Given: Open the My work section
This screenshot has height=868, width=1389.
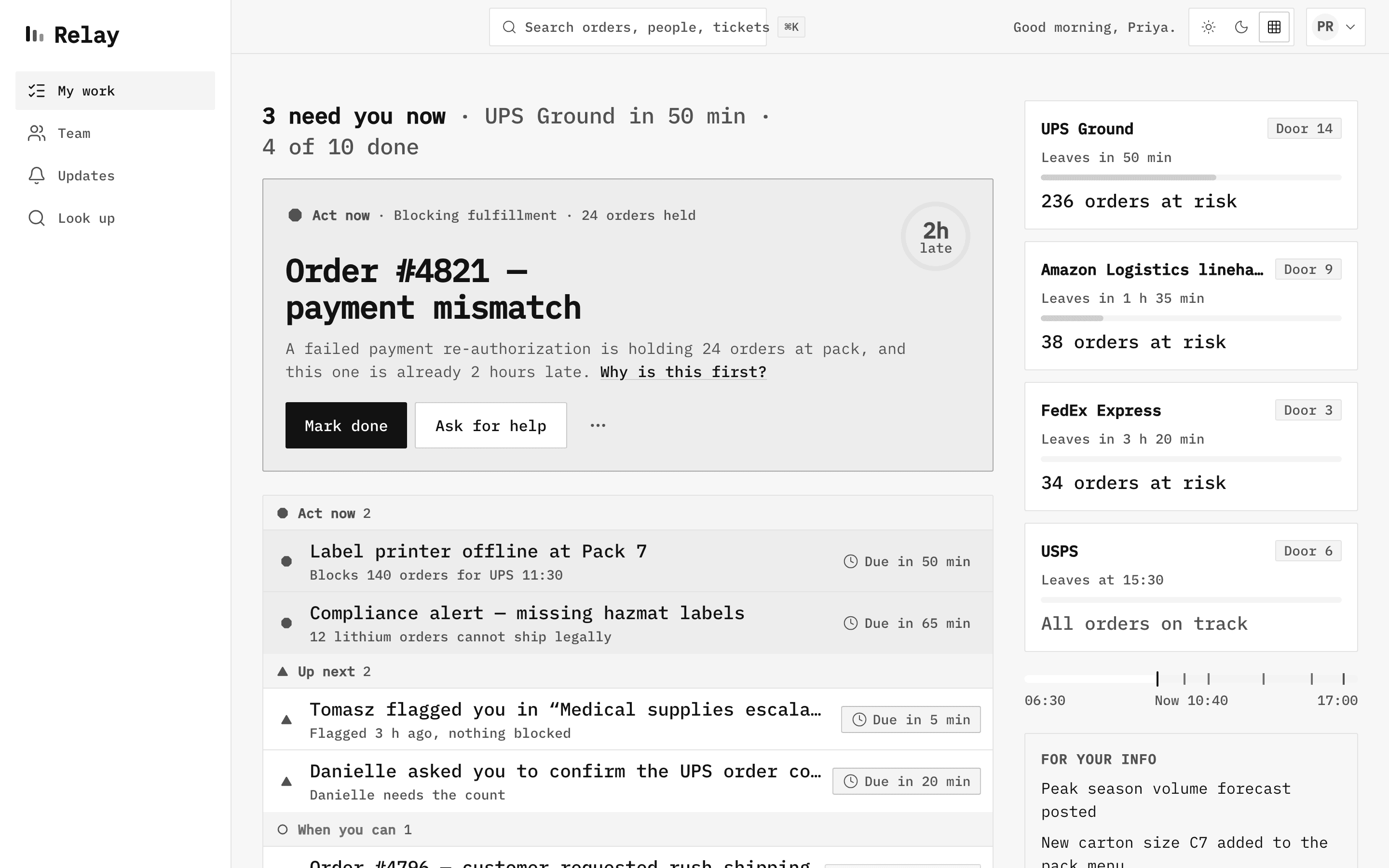Looking at the screenshot, I should tap(115, 91).
